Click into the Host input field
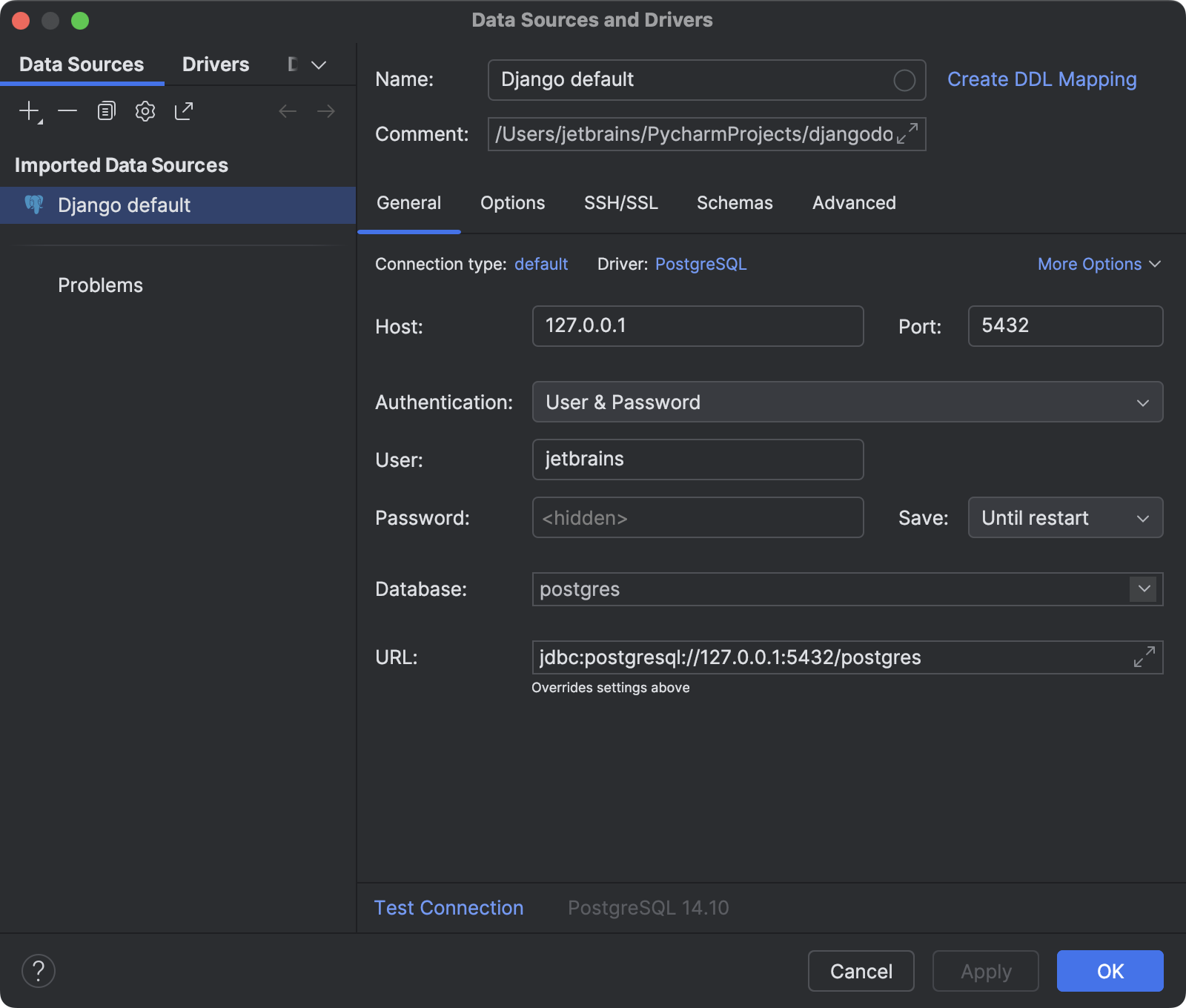Screen dimensions: 1186x1008 (697, 326)
